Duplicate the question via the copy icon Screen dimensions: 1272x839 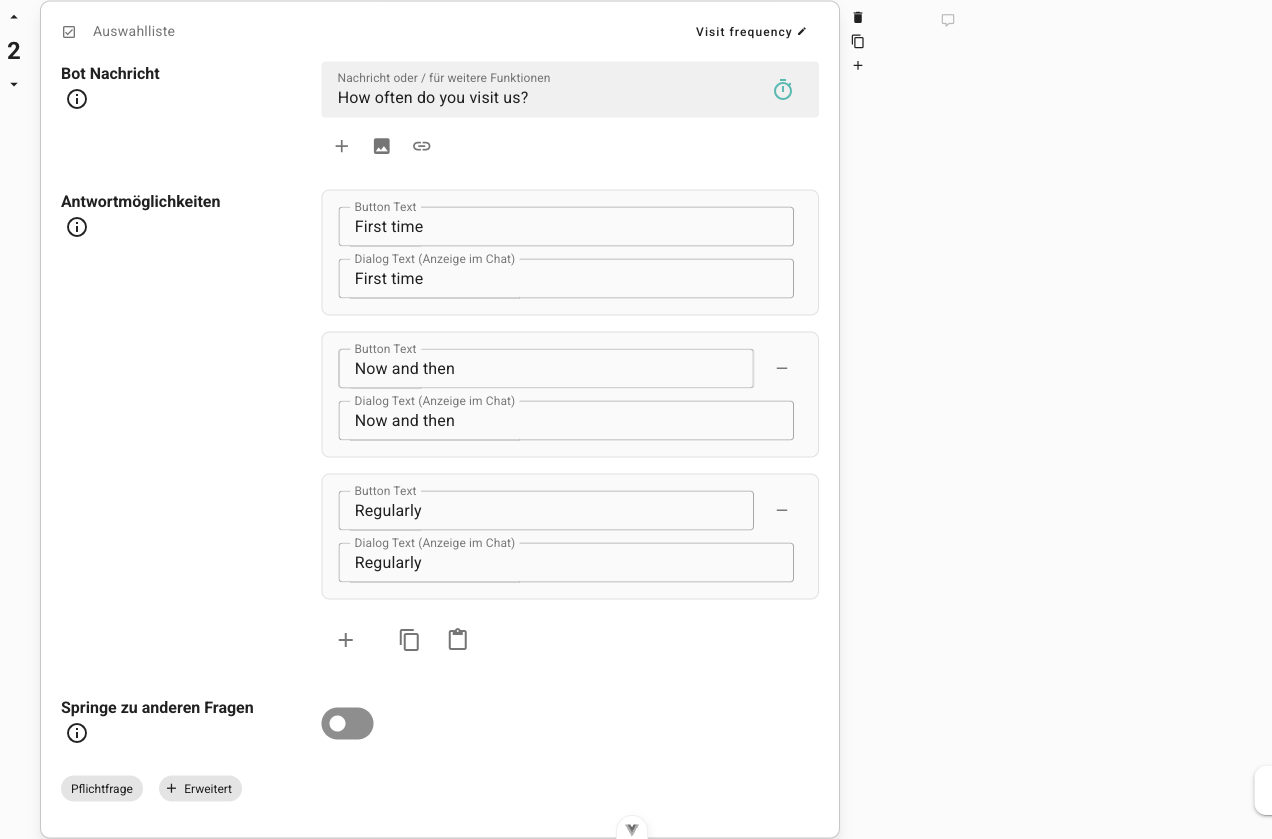pos(858,42)
